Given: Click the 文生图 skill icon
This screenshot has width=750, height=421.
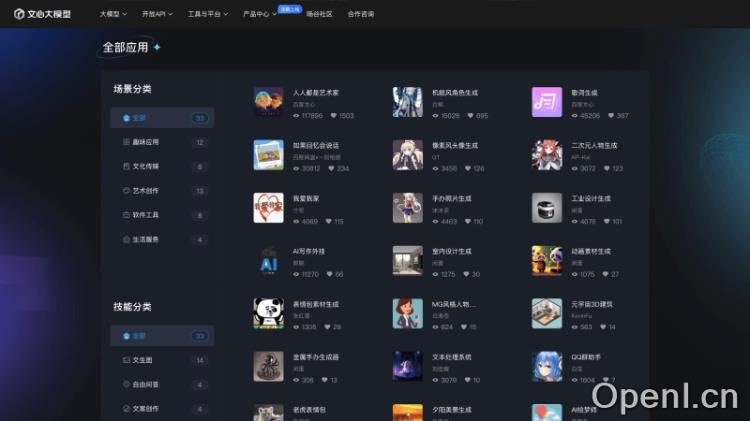Looking at the screenshot, I should click(126, 360).
